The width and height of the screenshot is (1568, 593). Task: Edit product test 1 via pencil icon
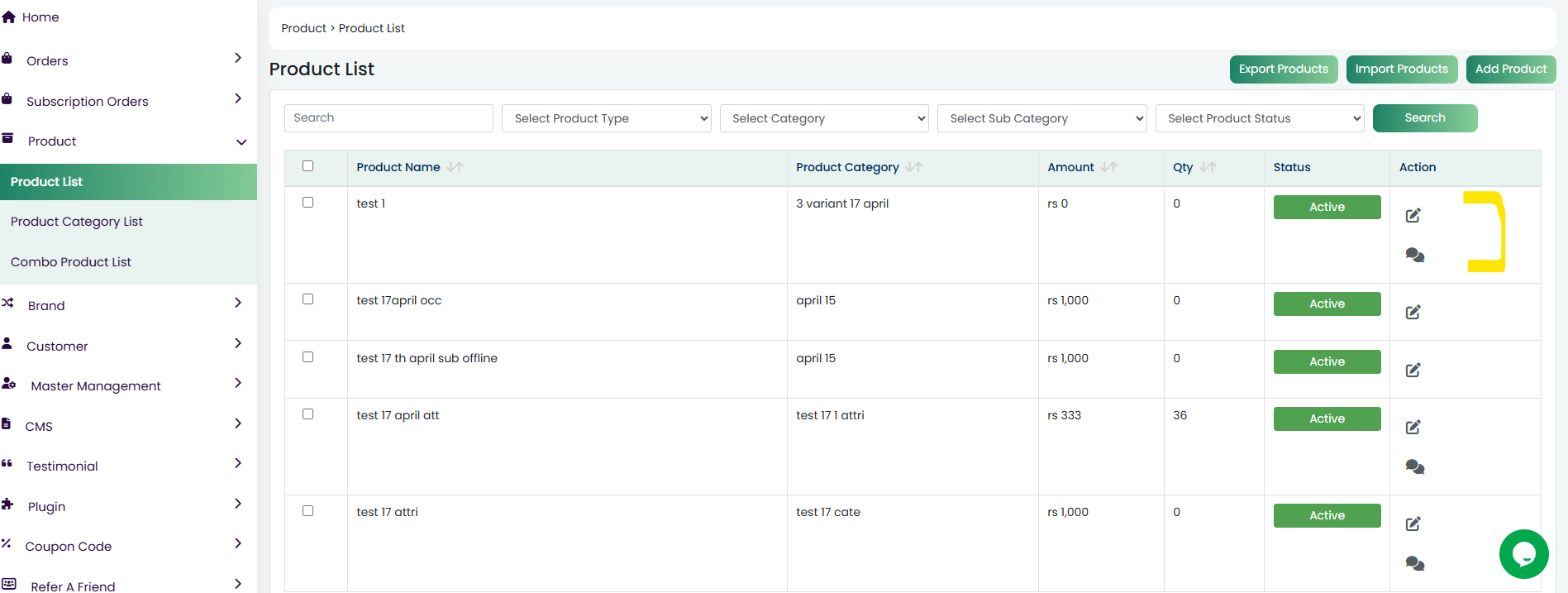tap(1413, 215)
